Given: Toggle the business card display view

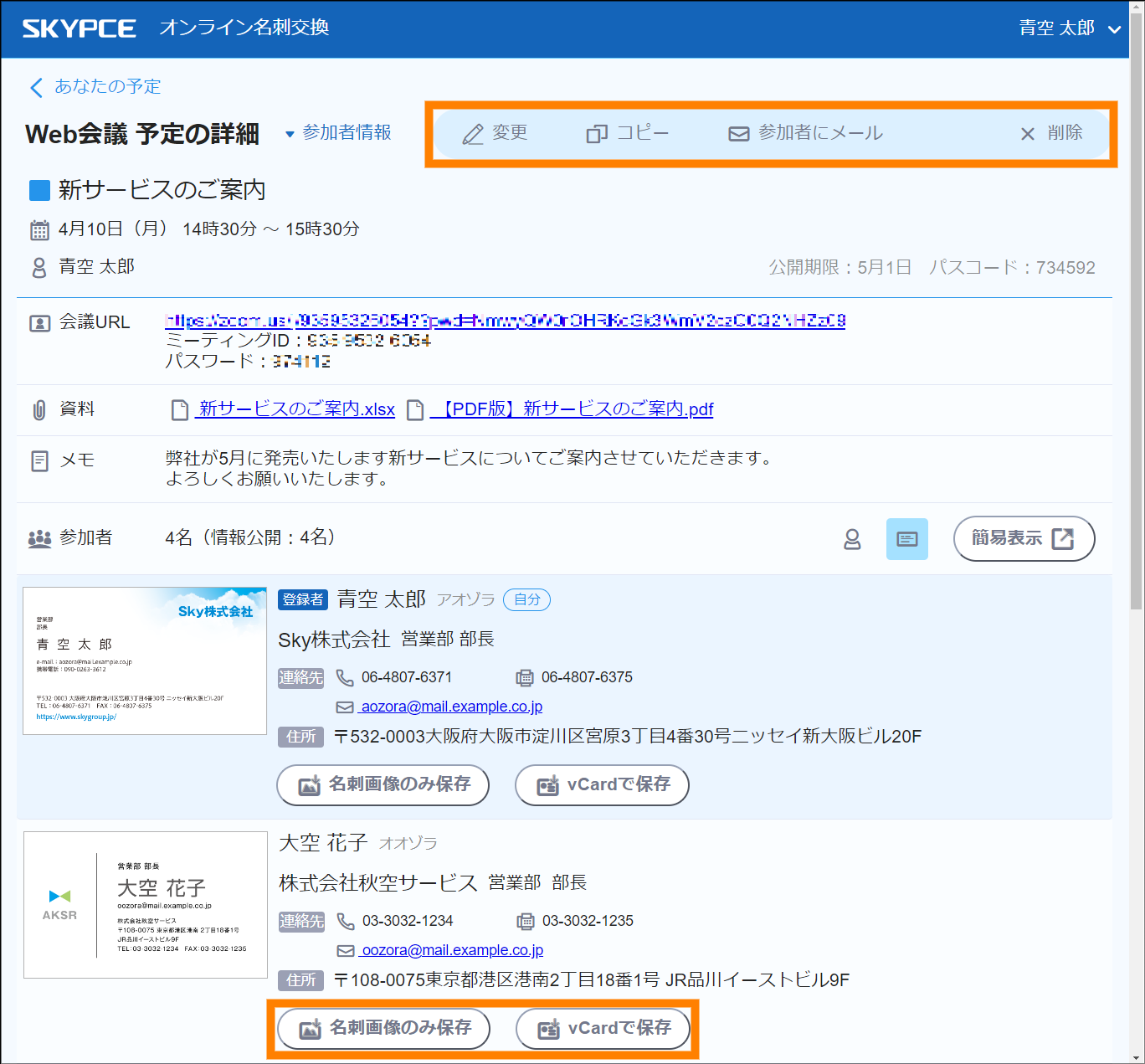Looking at the screenshot, I should click(x=906, y=539).
